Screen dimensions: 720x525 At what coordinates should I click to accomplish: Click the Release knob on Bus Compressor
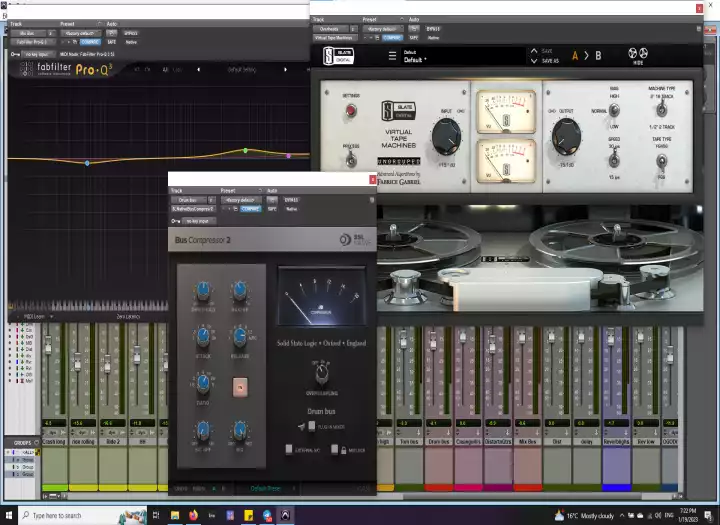tap(239, 336)
